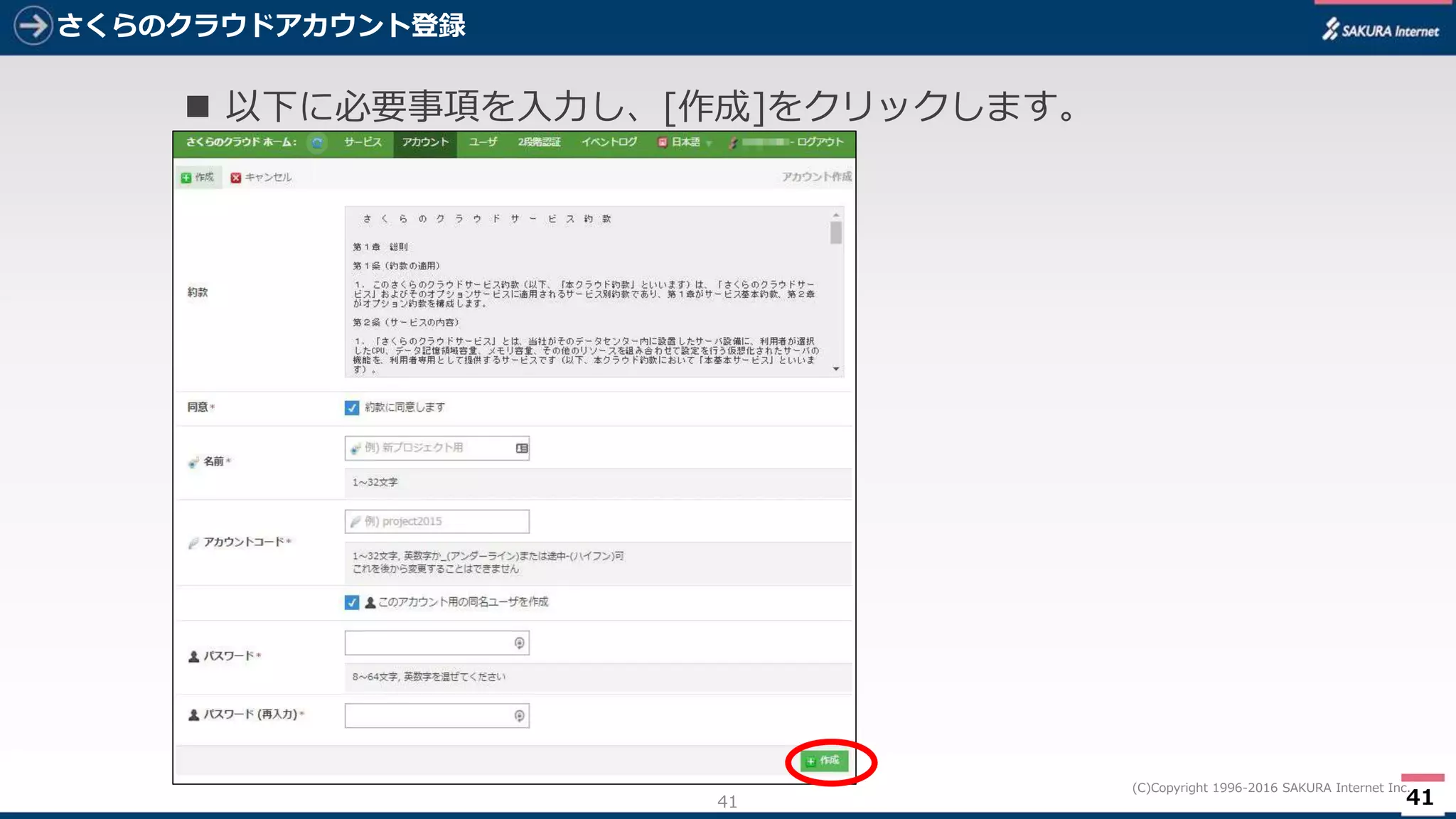Click the キャンセル button
1456x819 pixels.
click(262, 177)
